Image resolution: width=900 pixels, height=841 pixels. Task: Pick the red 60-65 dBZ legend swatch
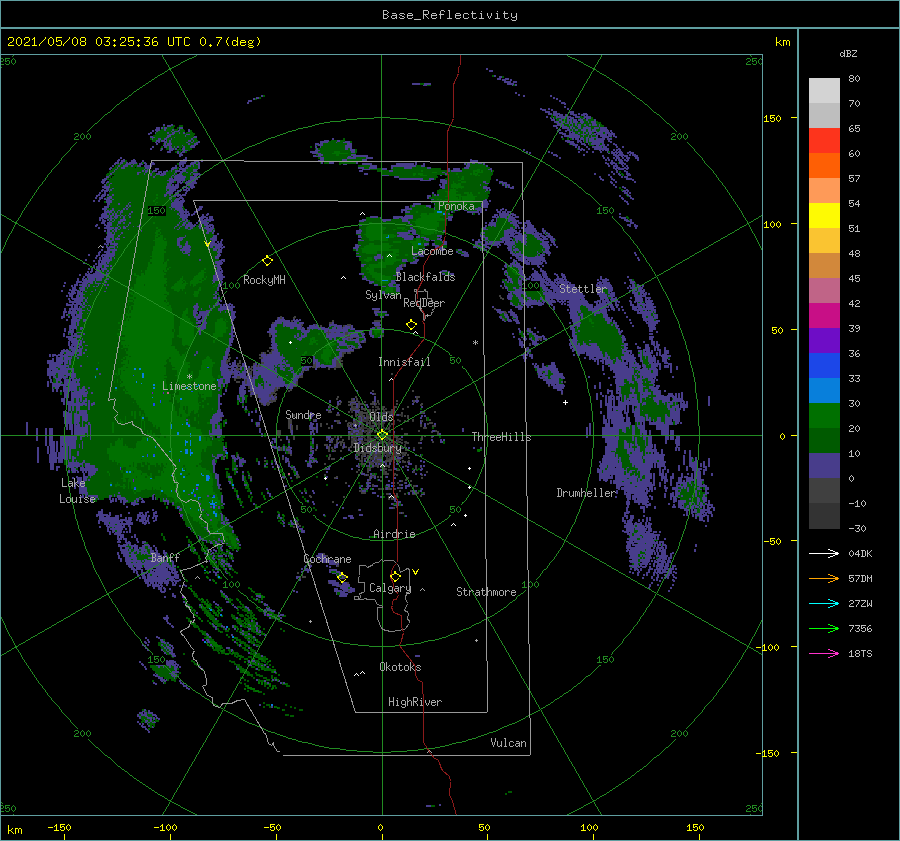[x=824, y=141]
